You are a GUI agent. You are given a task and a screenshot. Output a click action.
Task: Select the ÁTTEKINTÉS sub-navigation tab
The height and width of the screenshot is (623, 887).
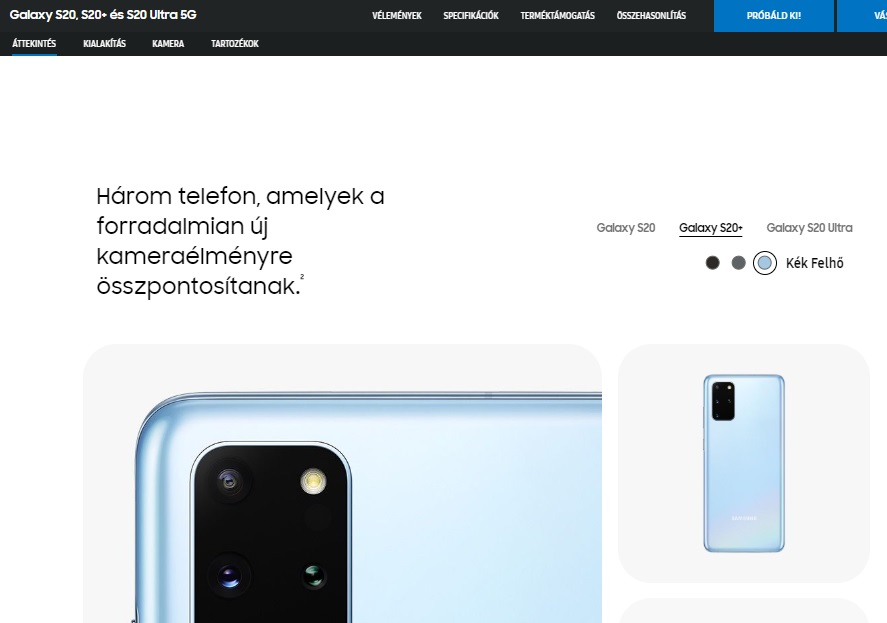click(x=34, y=44)
